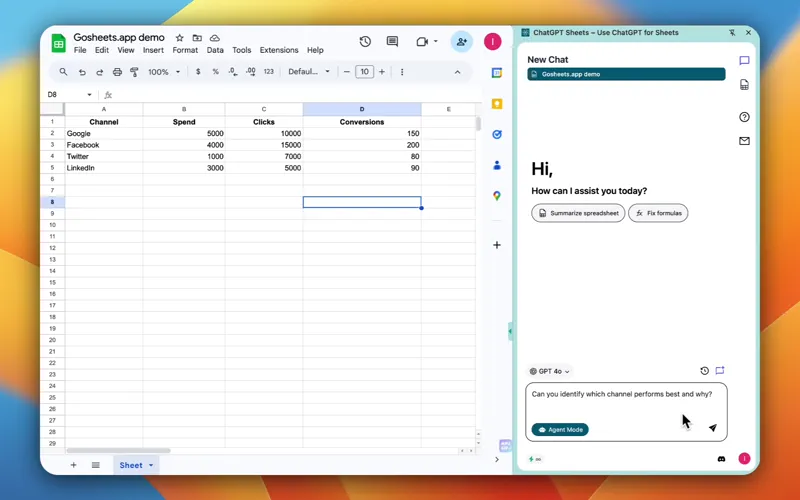
Task: Open the Extensions menu
Action: [279, 50]
